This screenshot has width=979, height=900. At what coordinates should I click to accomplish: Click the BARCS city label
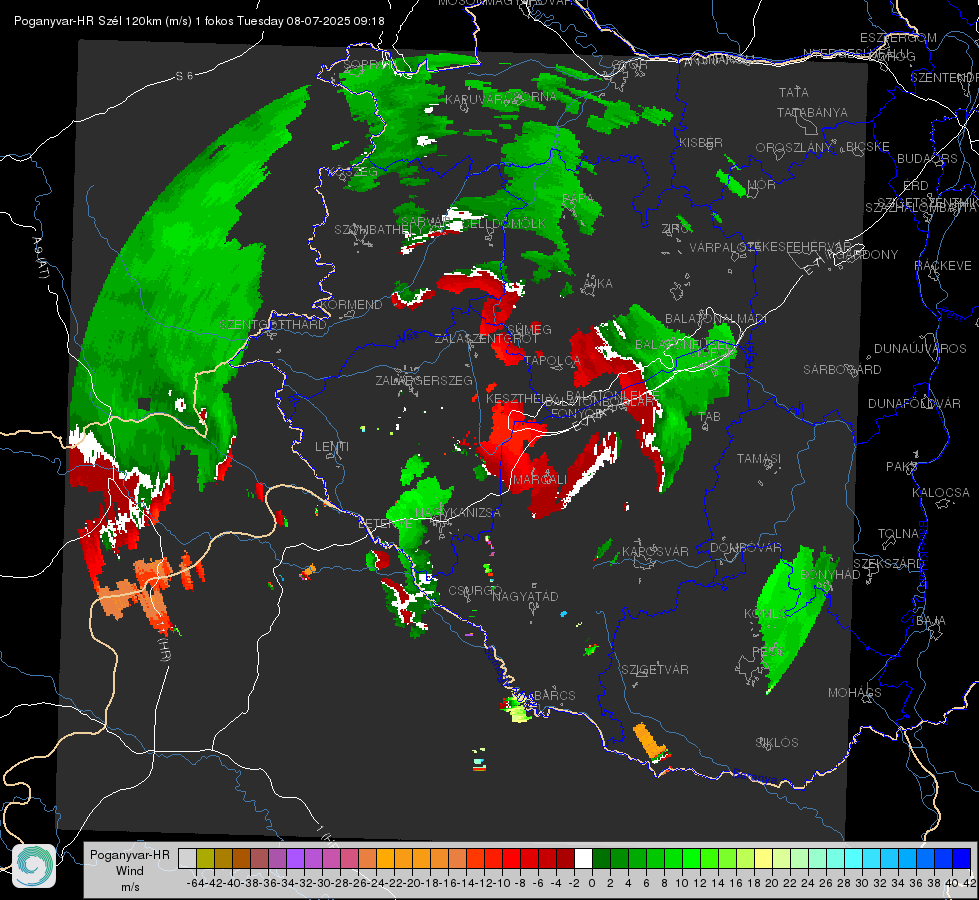554,695
